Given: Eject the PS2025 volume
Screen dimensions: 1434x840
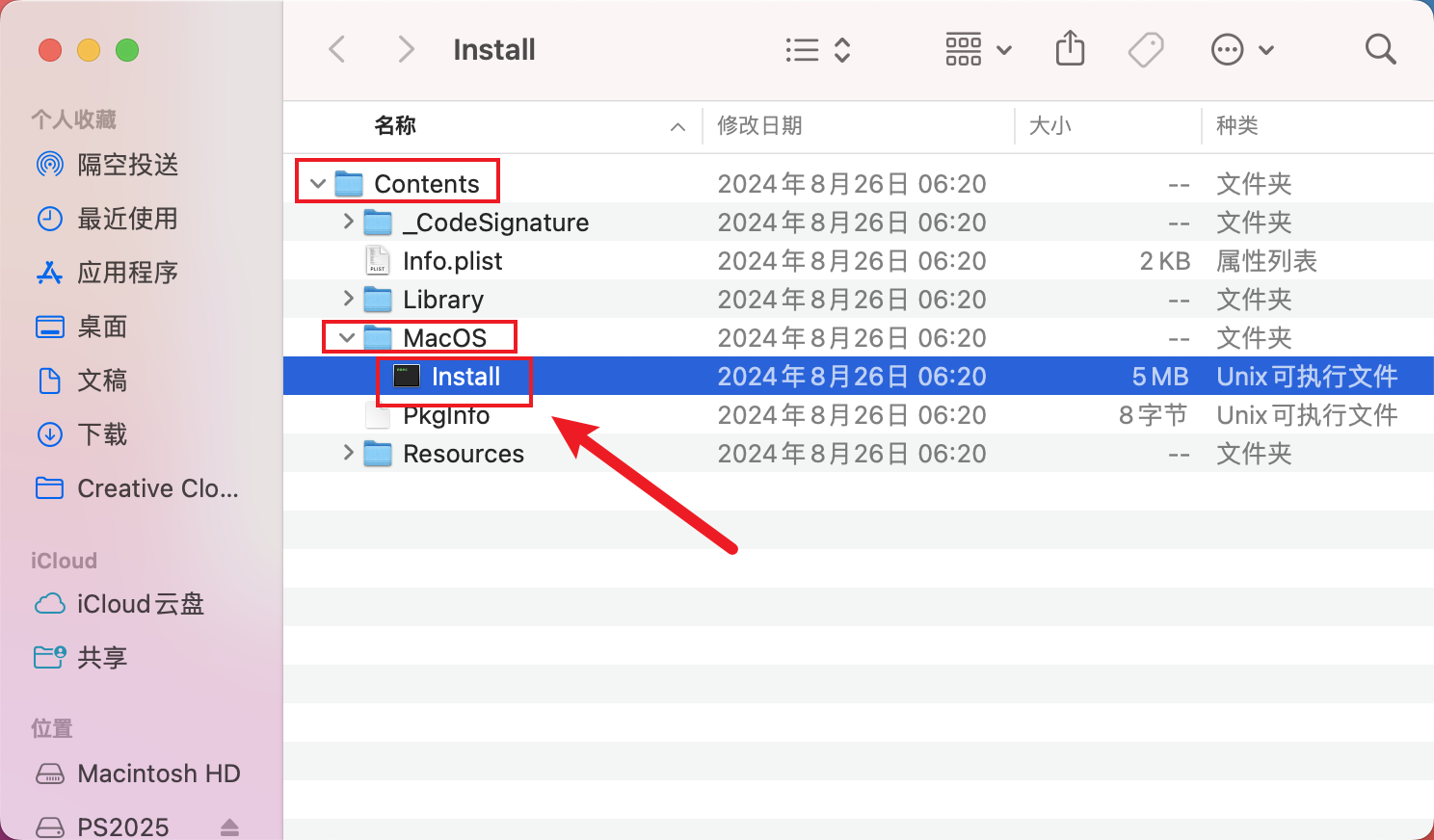Looking at the screenshot, I should [229, 827].
